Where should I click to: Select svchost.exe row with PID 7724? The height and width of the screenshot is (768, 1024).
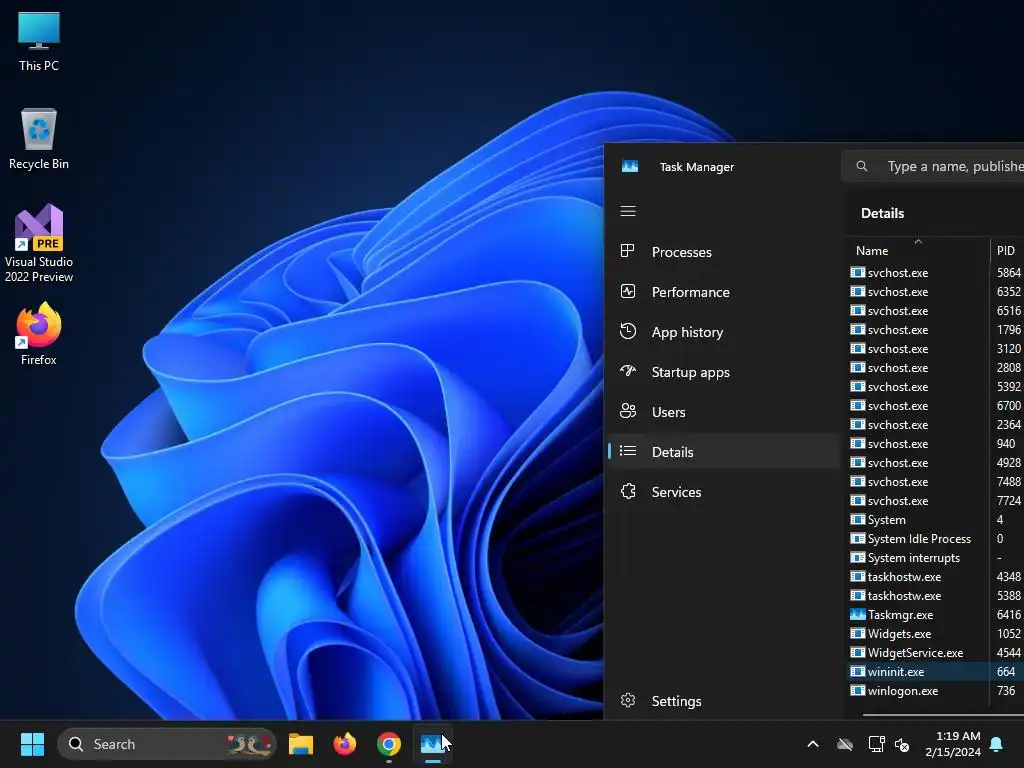[x=935, y=500]
